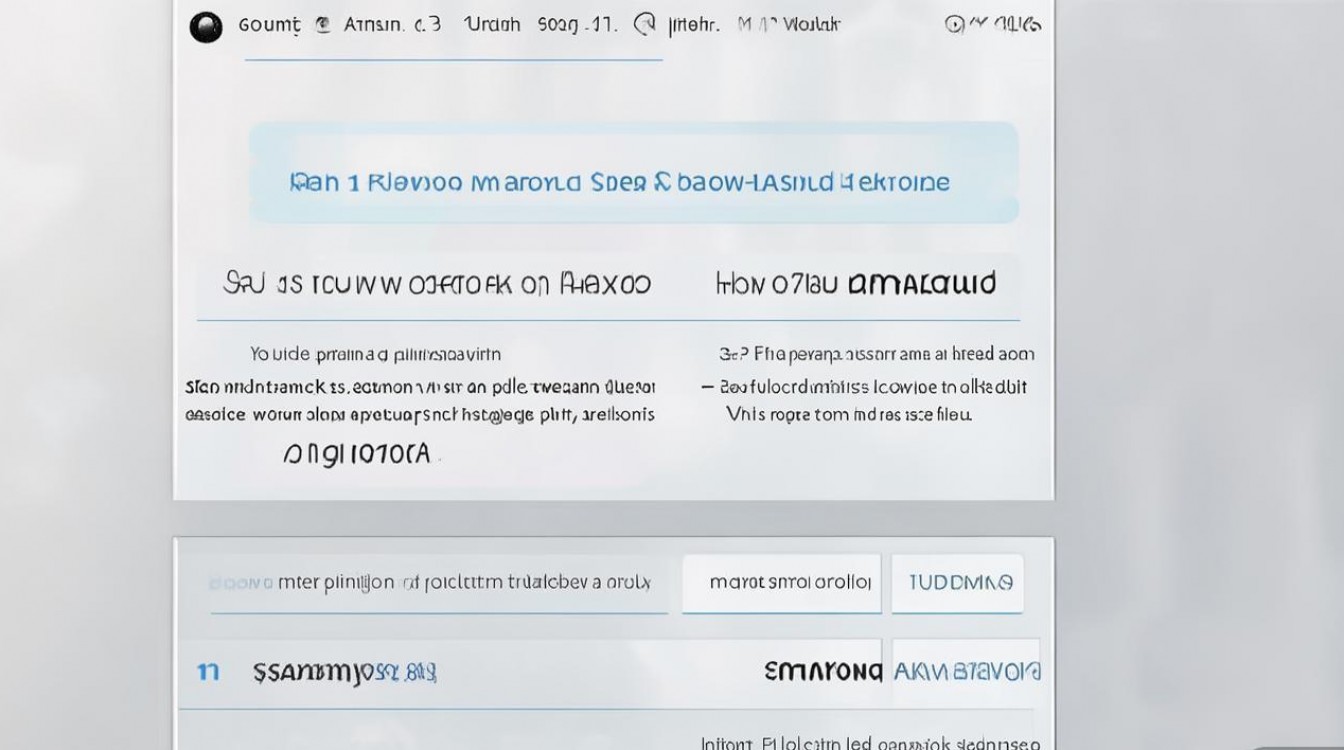This screenshot has width=1344, height=750.
Task: Click the black circular logo icon
Action: click(x=205, y=27)
